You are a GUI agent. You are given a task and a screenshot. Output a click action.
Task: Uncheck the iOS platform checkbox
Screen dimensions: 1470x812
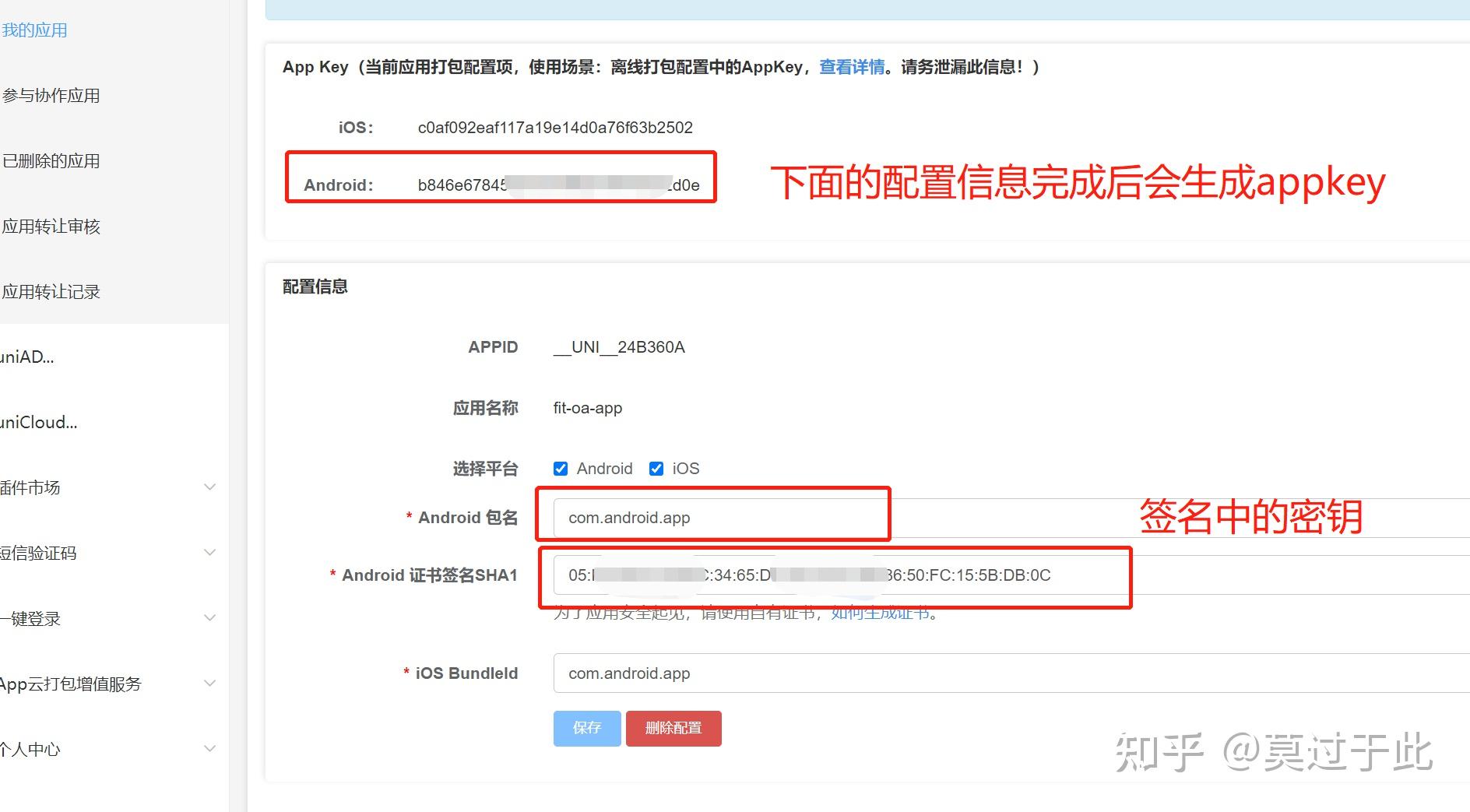[x=656, y=468]
